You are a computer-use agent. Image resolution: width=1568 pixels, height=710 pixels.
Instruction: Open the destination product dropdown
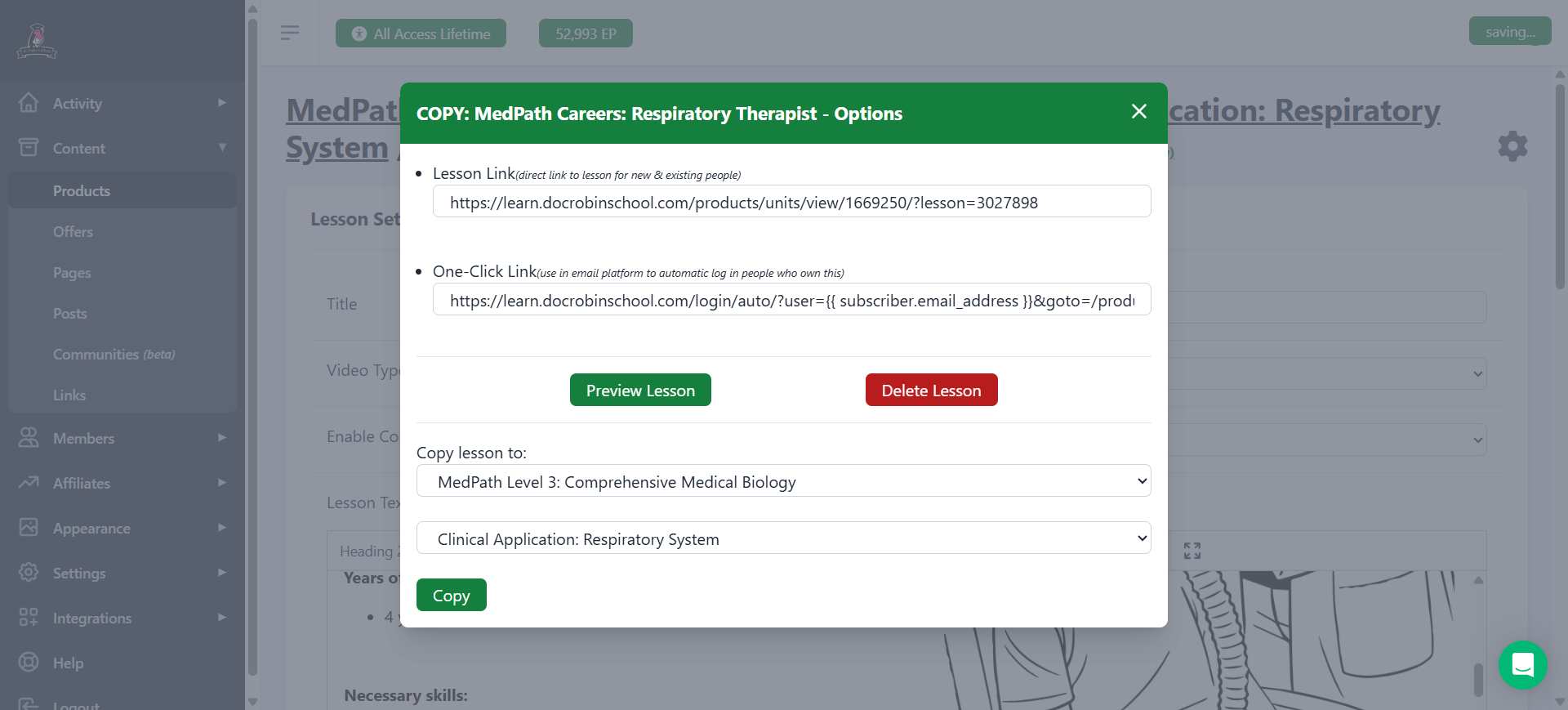coord(783,481)
